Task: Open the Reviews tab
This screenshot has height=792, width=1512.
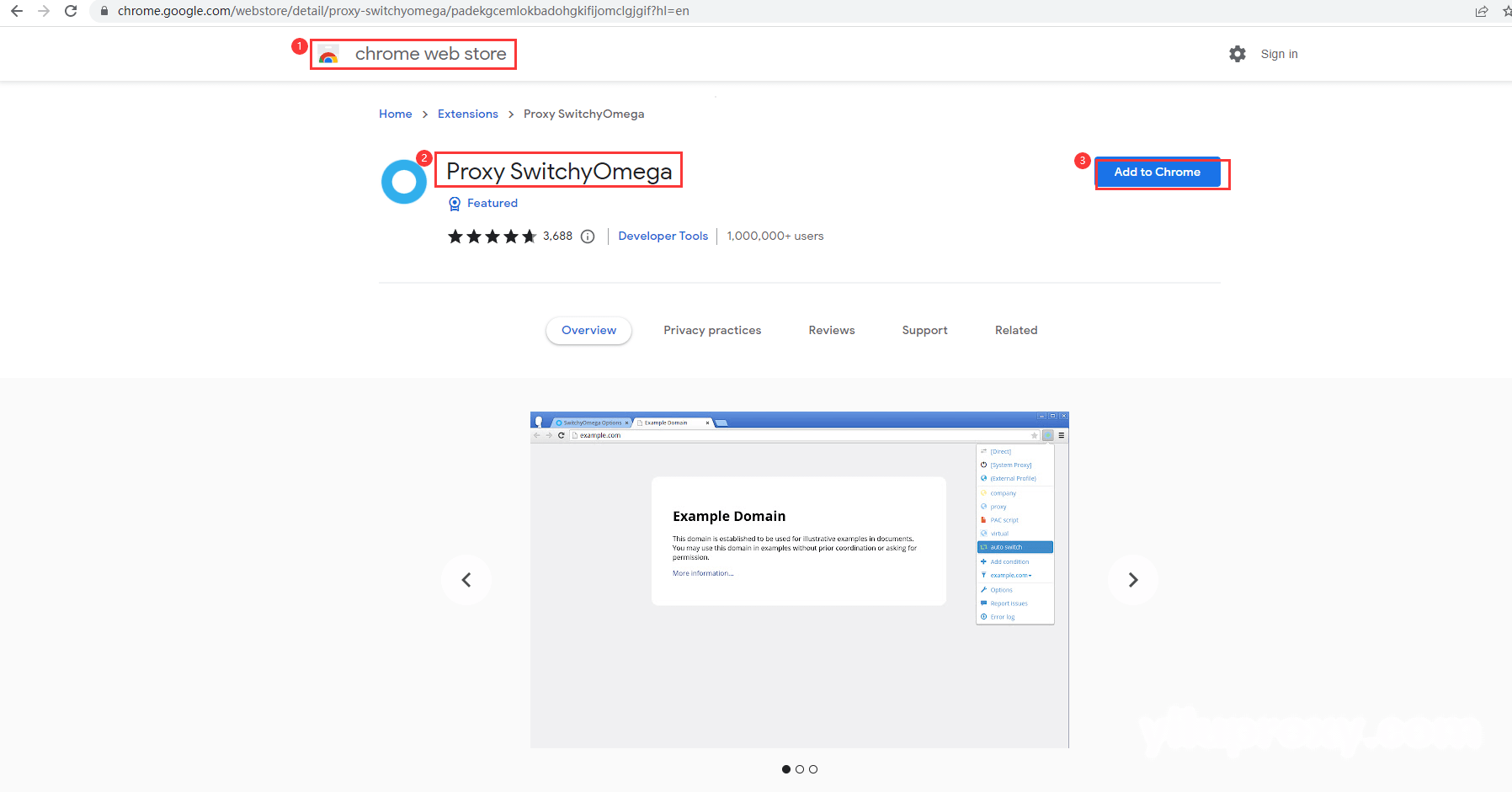Action: 832,331
